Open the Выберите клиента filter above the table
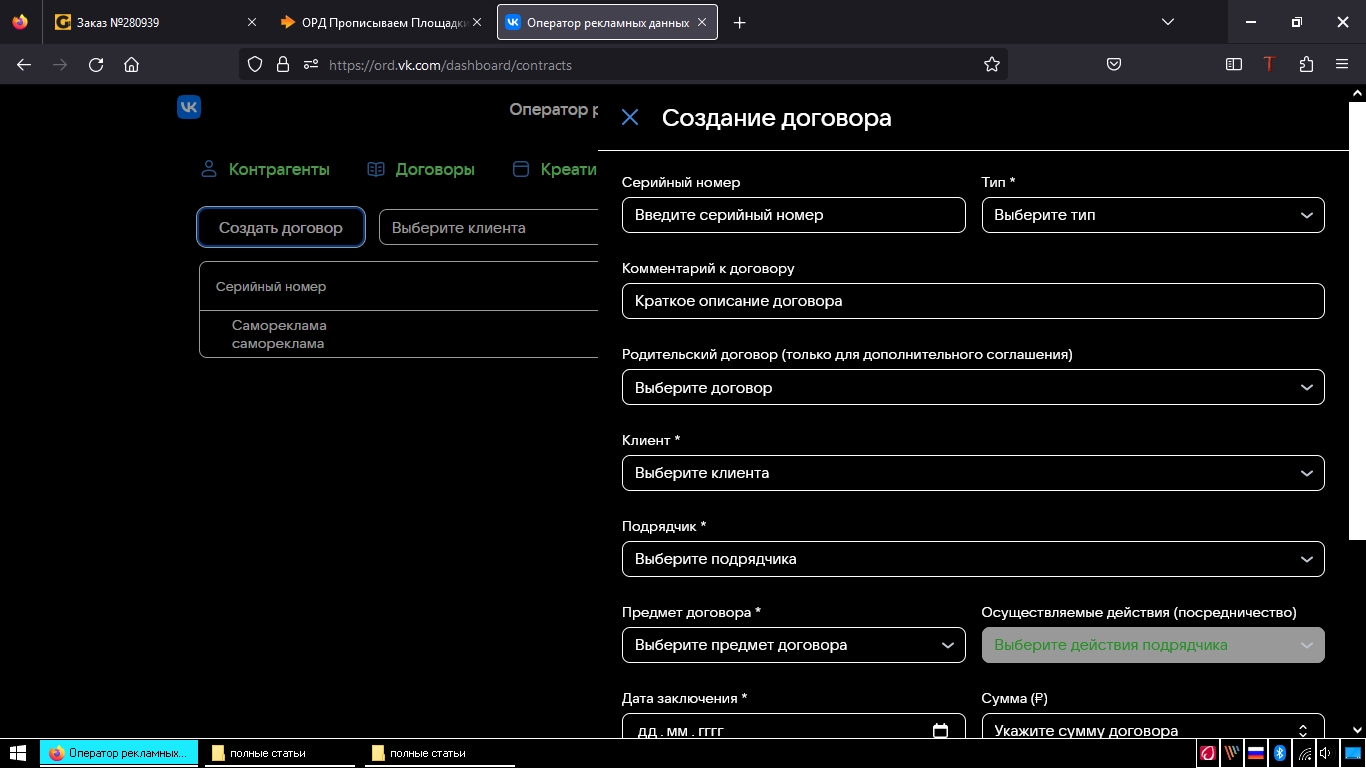The height and width of the screenshot is (768, 1366). 489,227
